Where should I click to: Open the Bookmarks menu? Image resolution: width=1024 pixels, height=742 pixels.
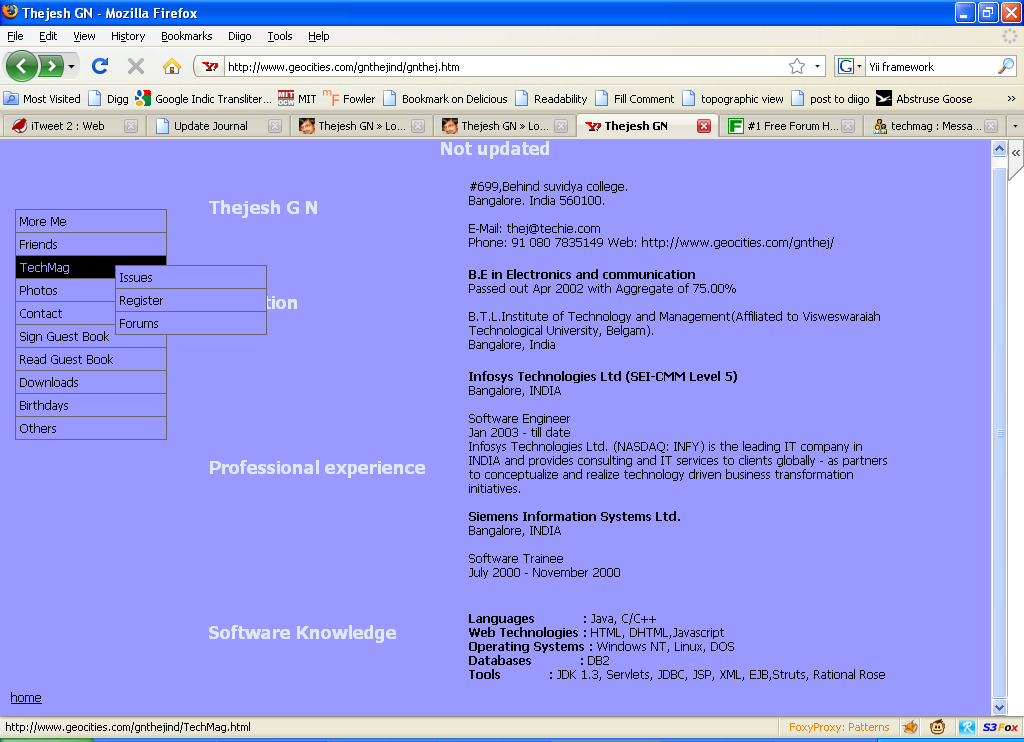coord(187,36)
